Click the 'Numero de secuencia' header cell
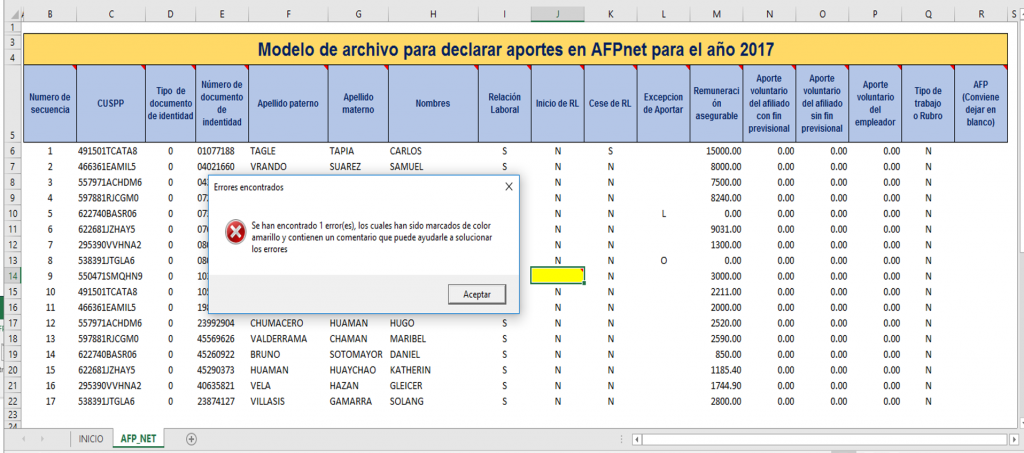This screenshot has height=453, width=1024. [50, 103]
